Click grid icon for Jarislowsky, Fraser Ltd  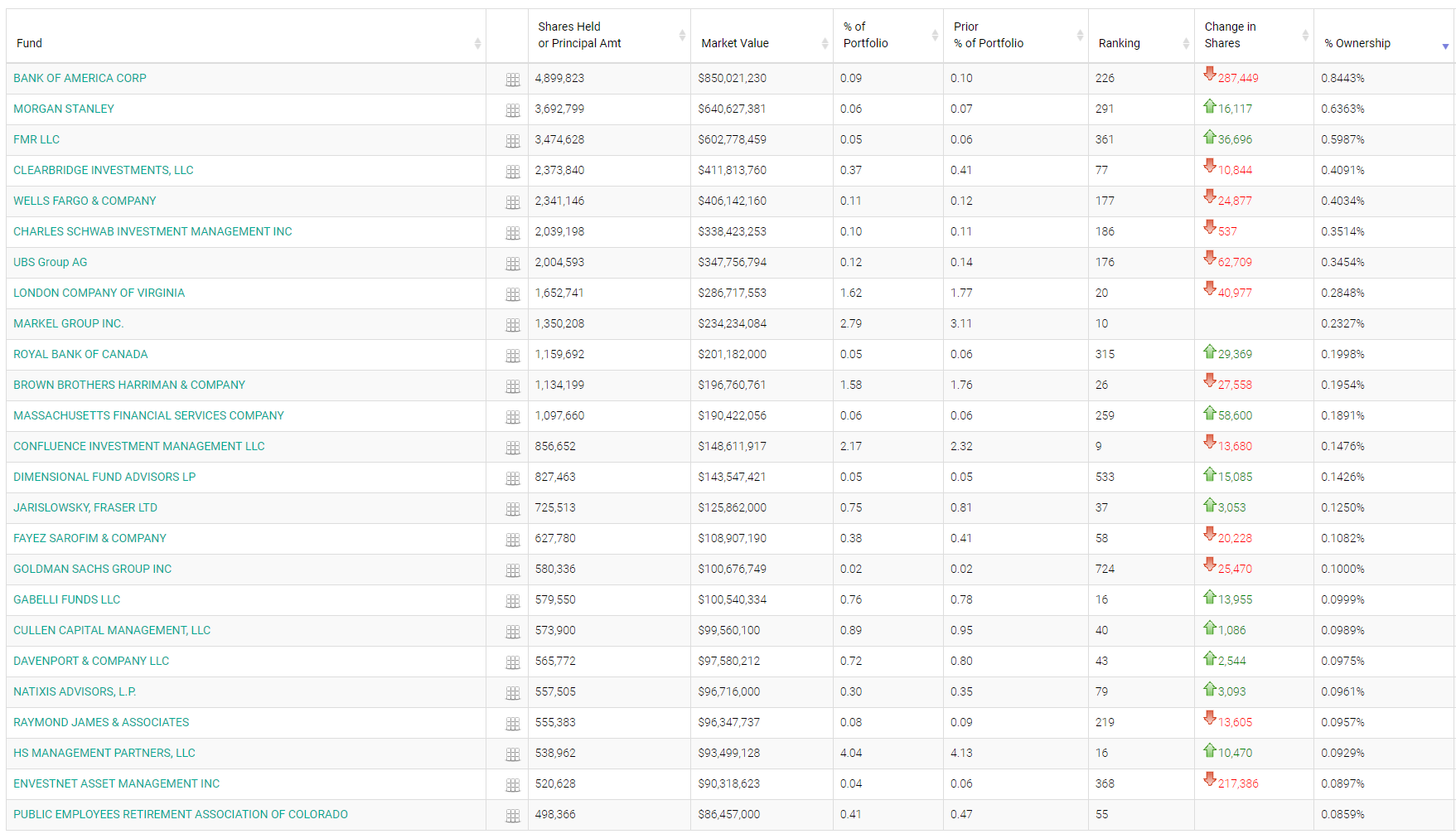pyautogui.click(x=513, y=509)
